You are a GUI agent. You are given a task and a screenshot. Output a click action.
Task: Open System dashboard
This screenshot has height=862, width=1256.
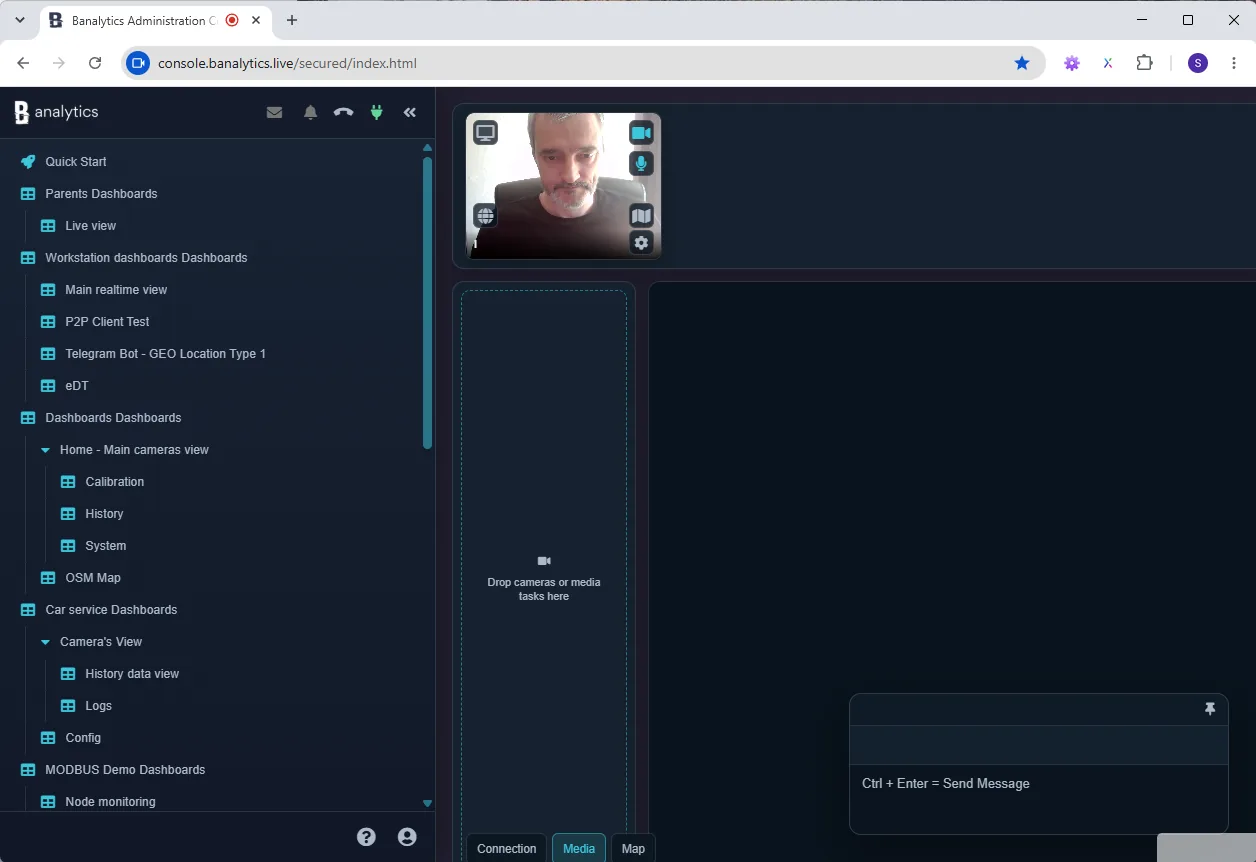(106, 545)
